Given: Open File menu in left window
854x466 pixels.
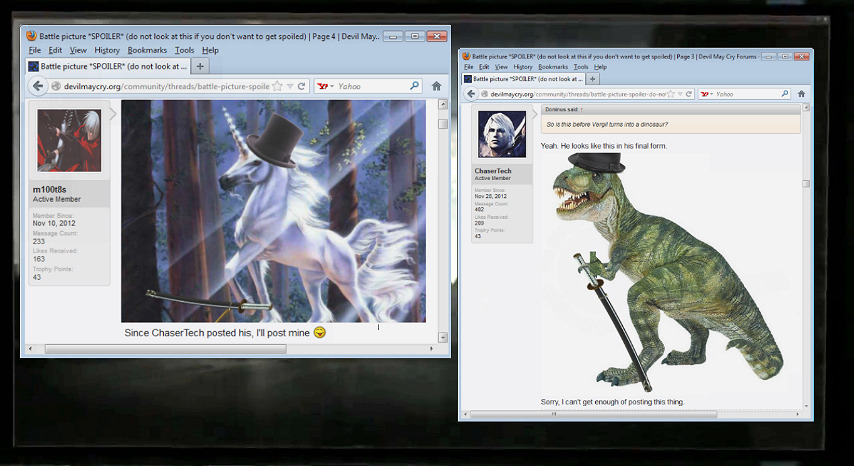Looking at the screenshot, I should click(35, 50).
